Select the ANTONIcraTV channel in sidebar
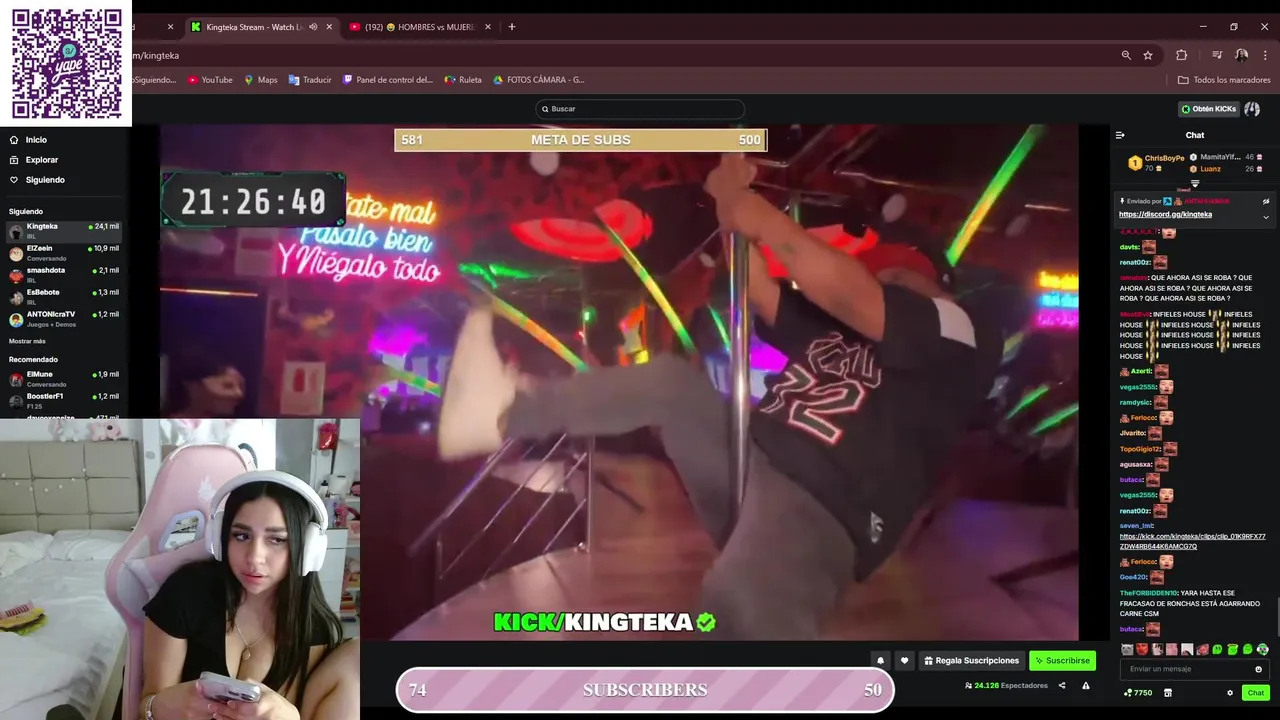This screenshot has height=720, width=1280. pyautogui.click(x=64, y=319)
